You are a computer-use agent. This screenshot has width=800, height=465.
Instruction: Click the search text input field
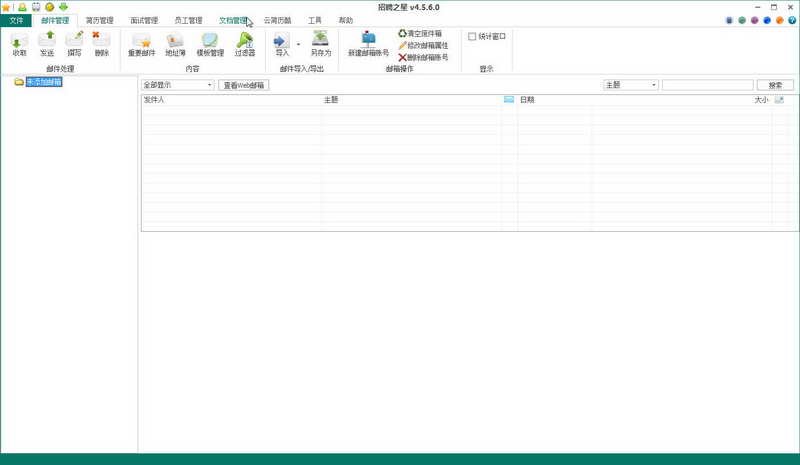[707, 85]
